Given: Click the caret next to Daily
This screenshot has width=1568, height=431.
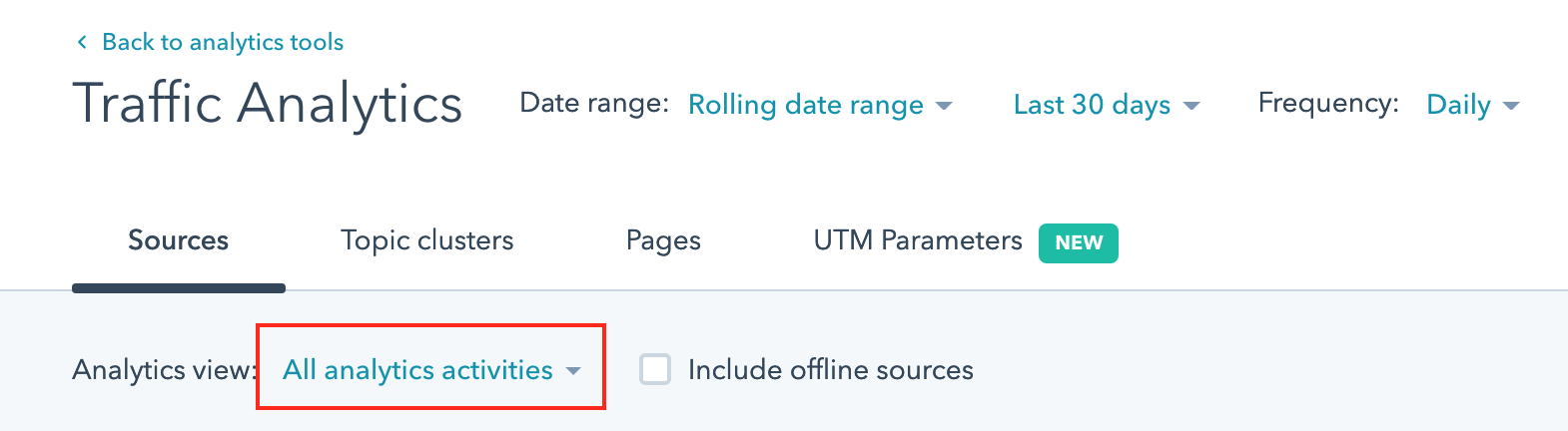Looking at the screenshot, I should point(1511,106).
